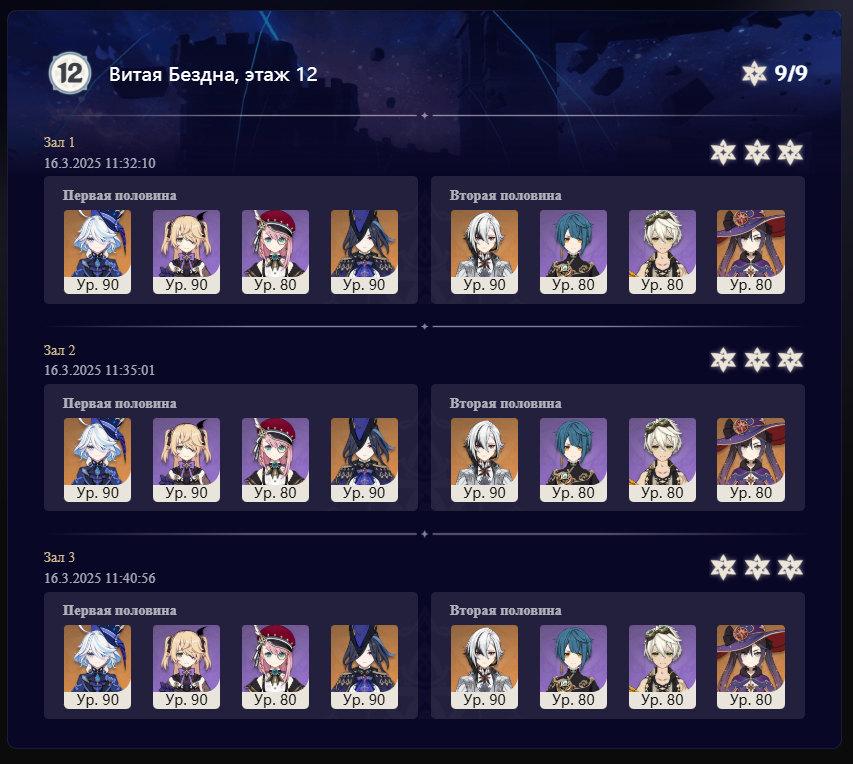This screenshot has width=853, height=764.
Task: Click Arlecchino portrait in Зал 2 second half
Action: pyautogui.click(x=484, y=460)
